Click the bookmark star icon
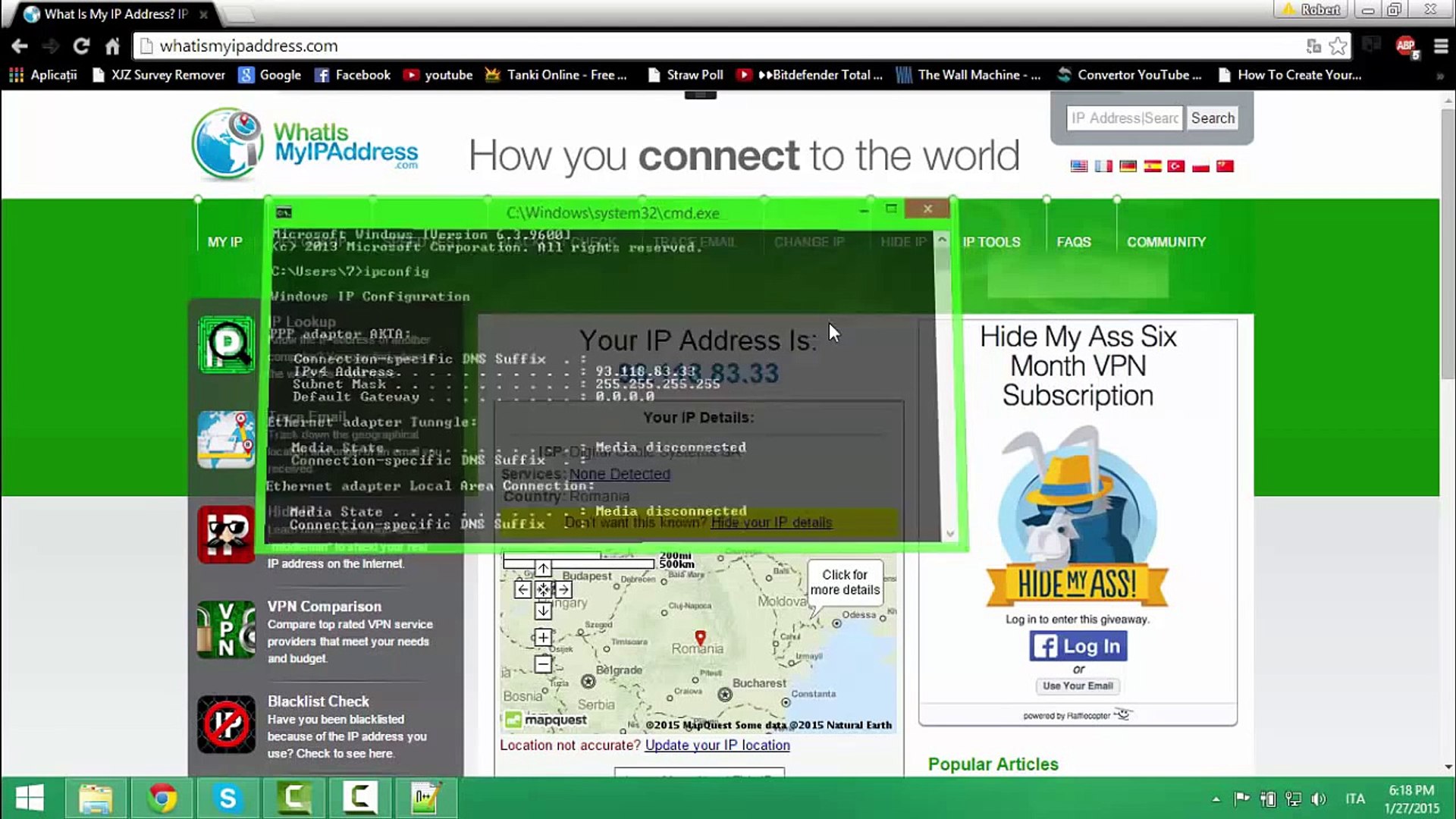This screenshot has width=1456, height=819. [x=1338, y=46]
